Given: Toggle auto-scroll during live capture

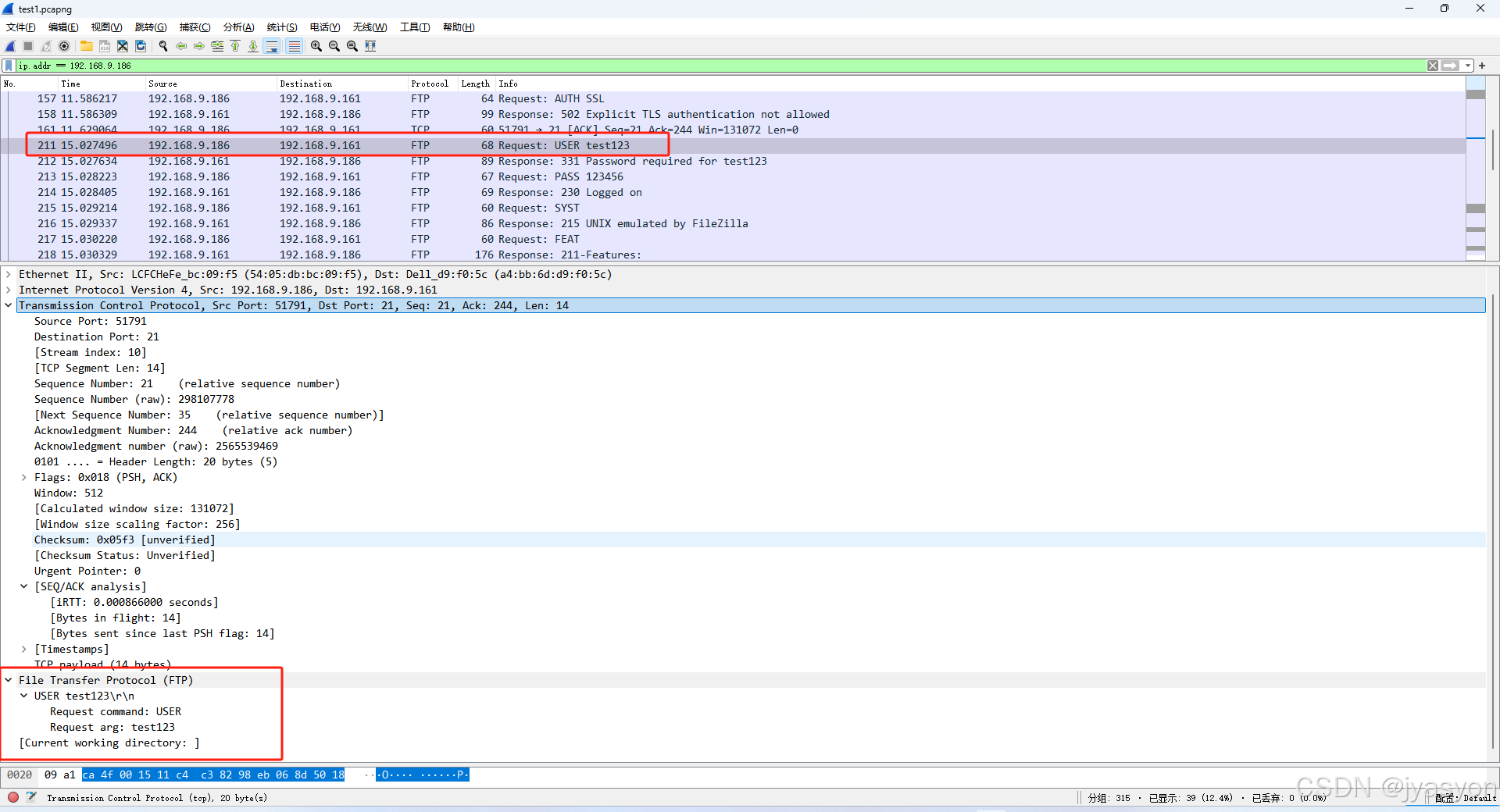Looking at the screenshot, I should coord(271,46).
